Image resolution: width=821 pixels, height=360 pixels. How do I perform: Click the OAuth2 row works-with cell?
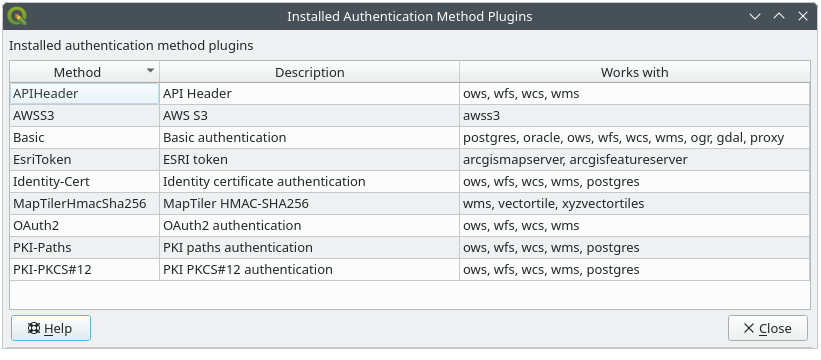point(635,226)
